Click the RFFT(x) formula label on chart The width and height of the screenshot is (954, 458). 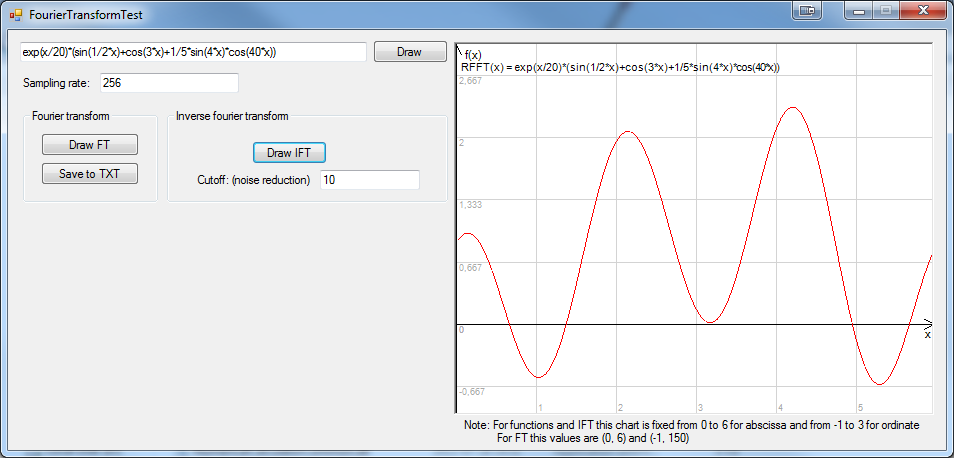(619, 67)
